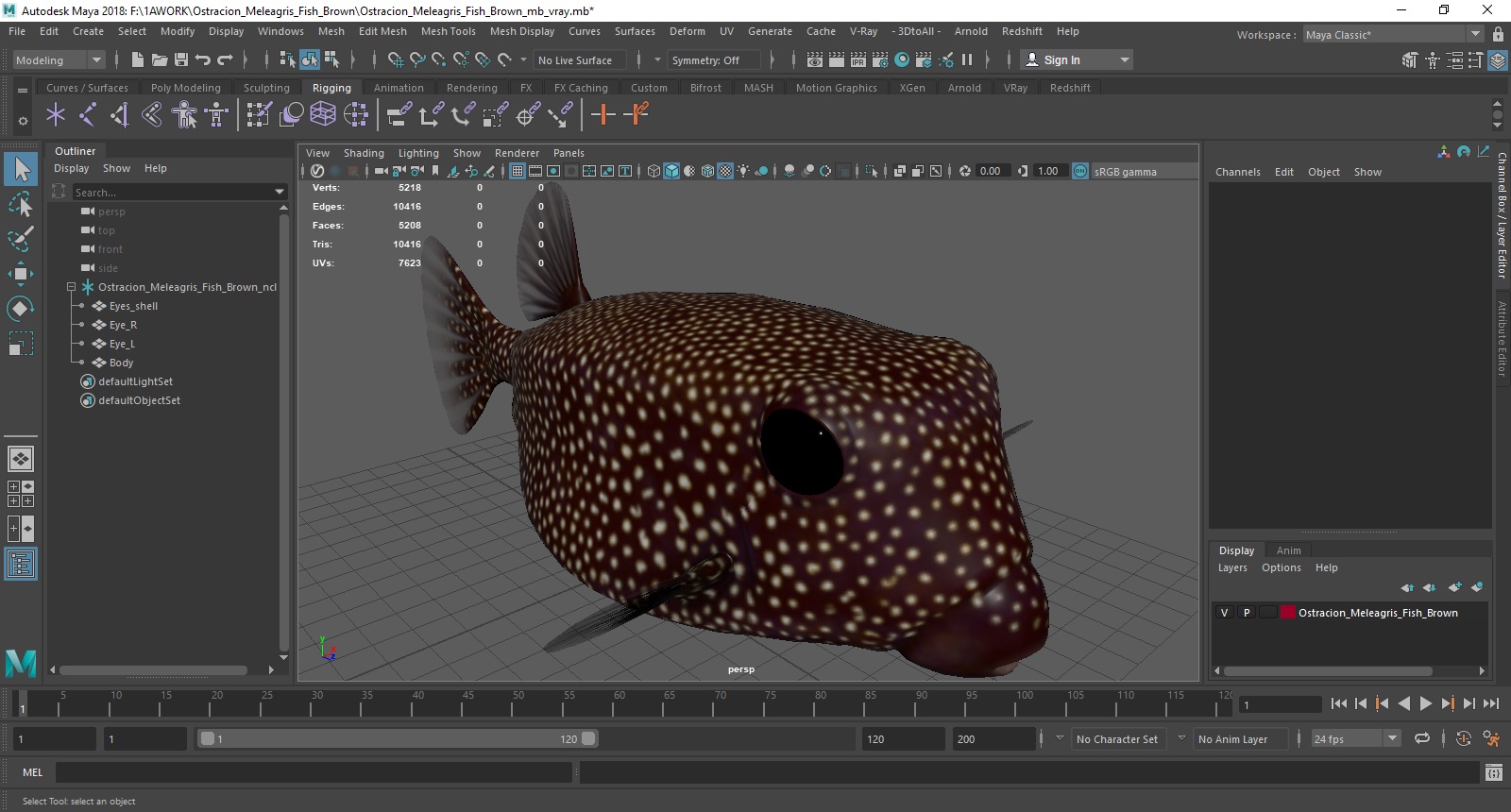The width and height of the screenshot is (1511, 812).
Task: Click the Pause IPR render icon
Action: pyautogui.click(x=967, y=59)
